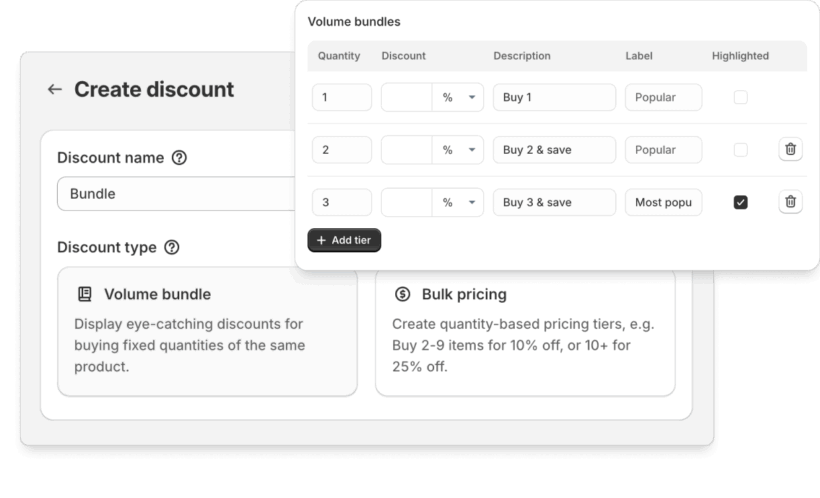Click the help icon next to Discount name
Viewport: 820px width, 498px height.
click(179, 158)
